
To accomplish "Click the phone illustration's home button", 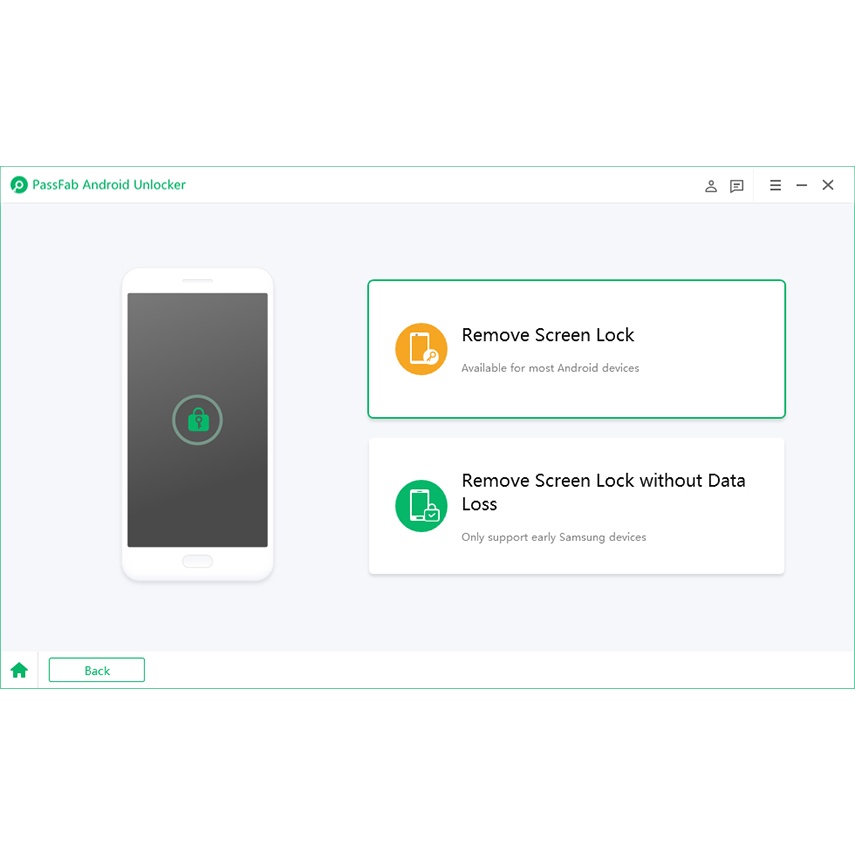I will click(197, 561).
